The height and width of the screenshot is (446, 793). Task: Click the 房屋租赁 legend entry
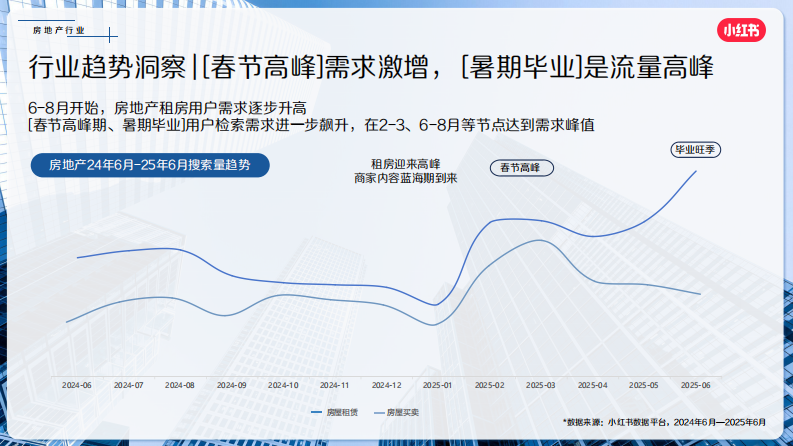point(335,413)
